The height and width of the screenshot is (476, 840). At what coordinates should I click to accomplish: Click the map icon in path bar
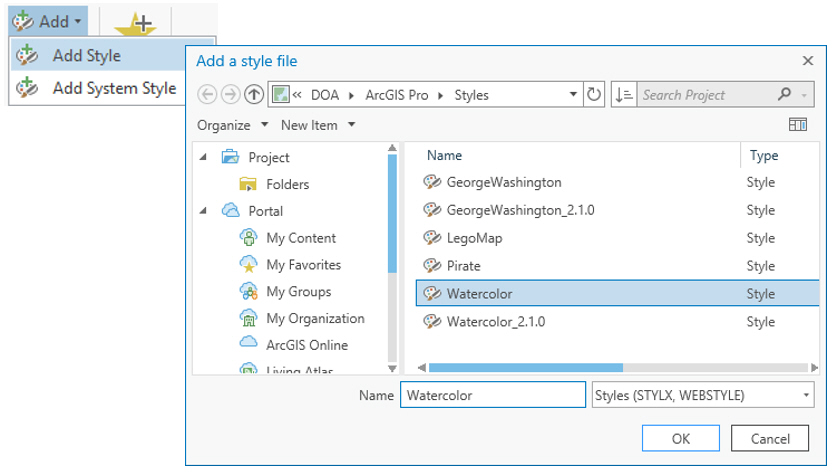tap(281, 95)
